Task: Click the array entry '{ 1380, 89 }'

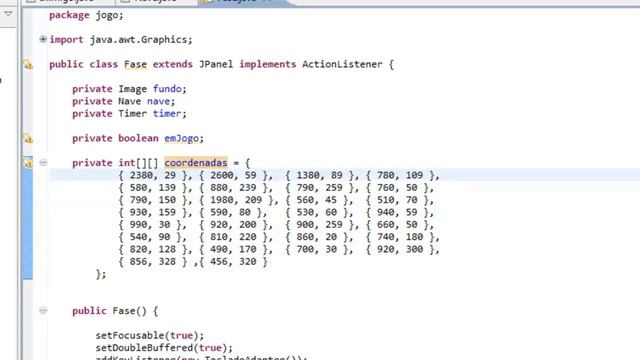Action: point(320,176)
